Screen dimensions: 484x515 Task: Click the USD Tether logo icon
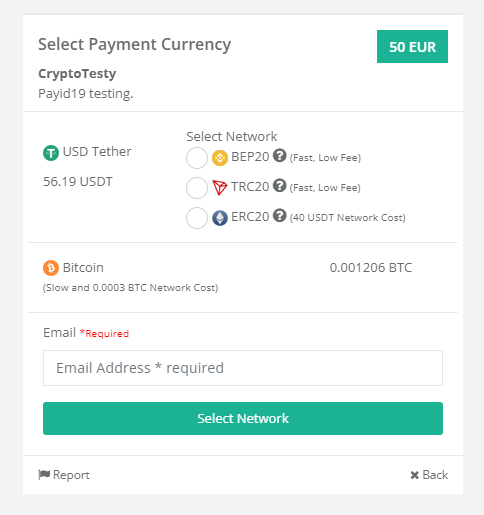point(51,153)
